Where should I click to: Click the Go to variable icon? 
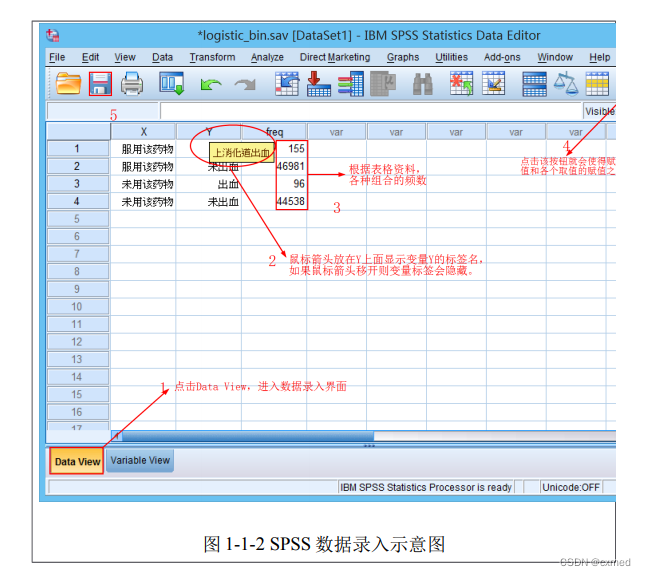(x=318, y=84)
